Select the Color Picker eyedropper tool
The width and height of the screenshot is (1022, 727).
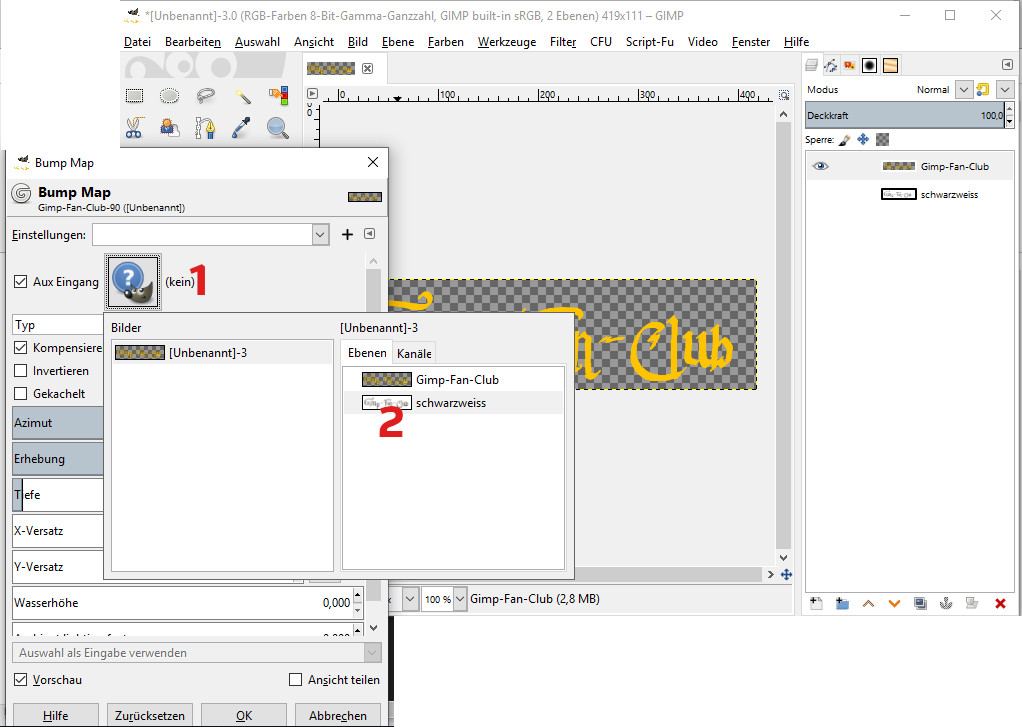[242, 127]
